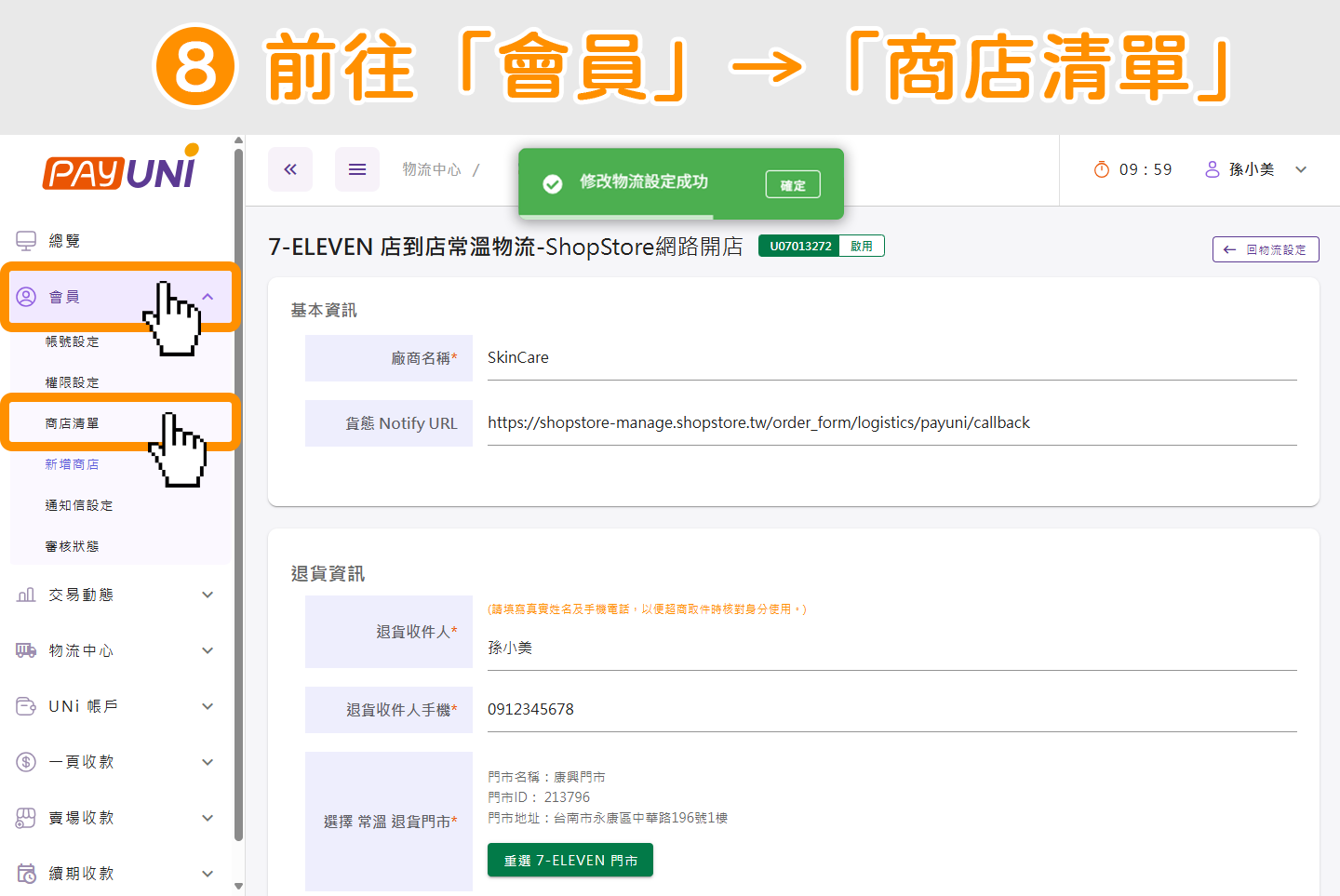Click the 啟用 status badge

862,246
